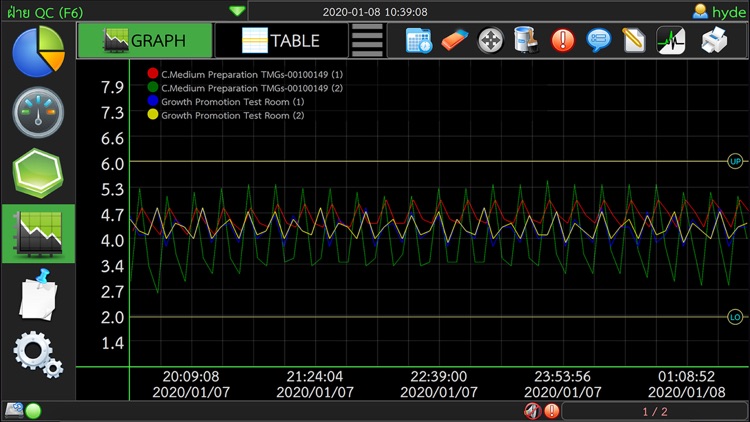Select the eraser tool icon
This screenshot has width=750, height=422.
[x=454, y=40]
